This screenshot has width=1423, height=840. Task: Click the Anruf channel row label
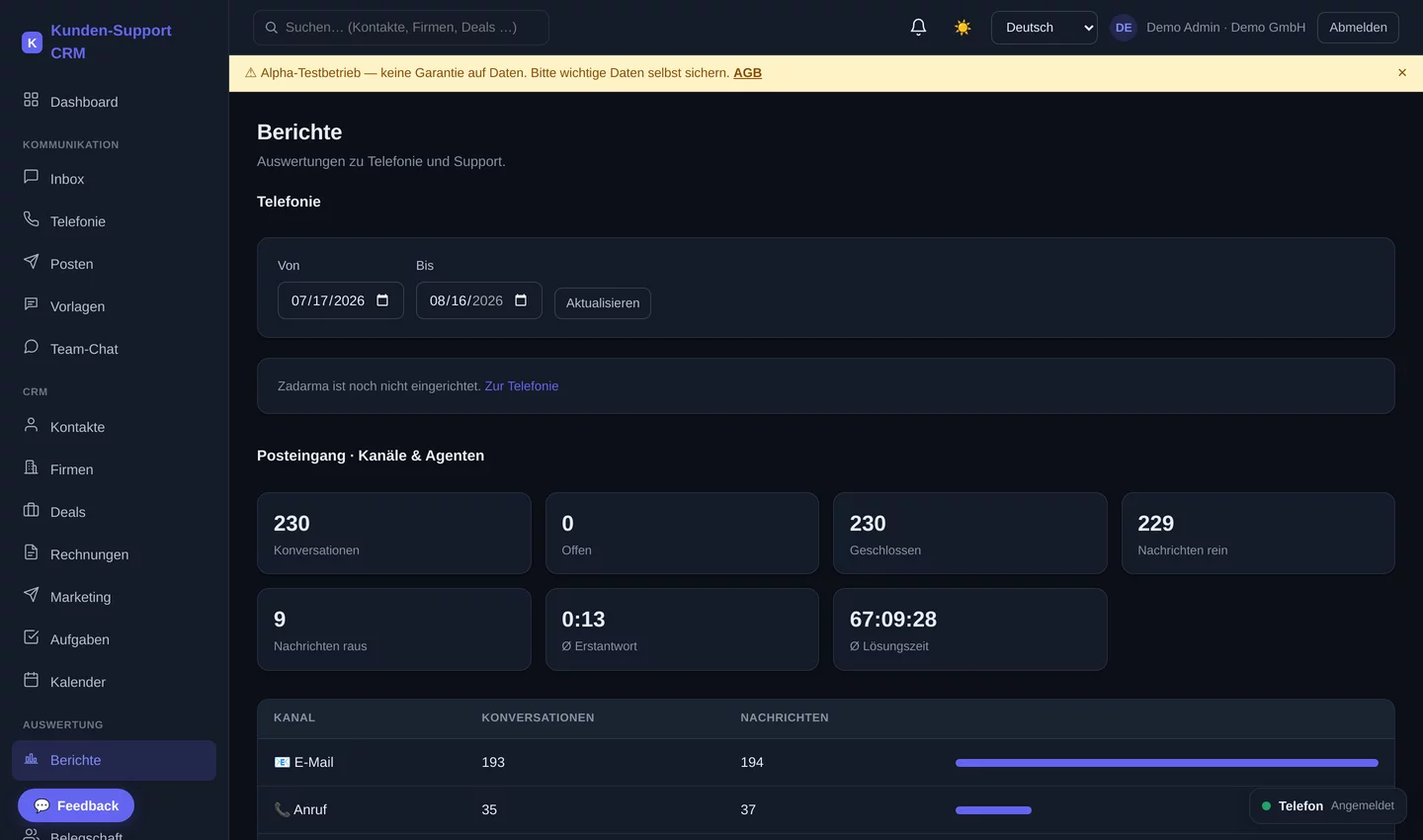pyautogui.click(x=309, y=809)
